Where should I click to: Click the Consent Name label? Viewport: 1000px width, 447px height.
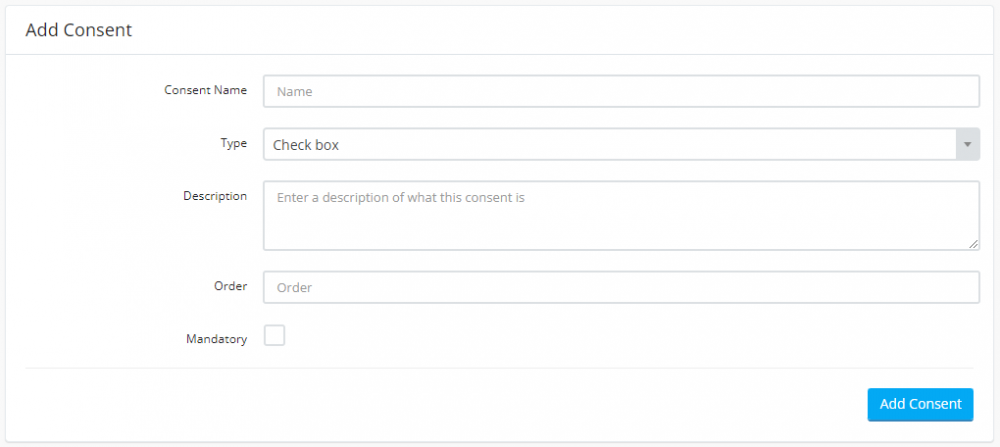point(205,90)
